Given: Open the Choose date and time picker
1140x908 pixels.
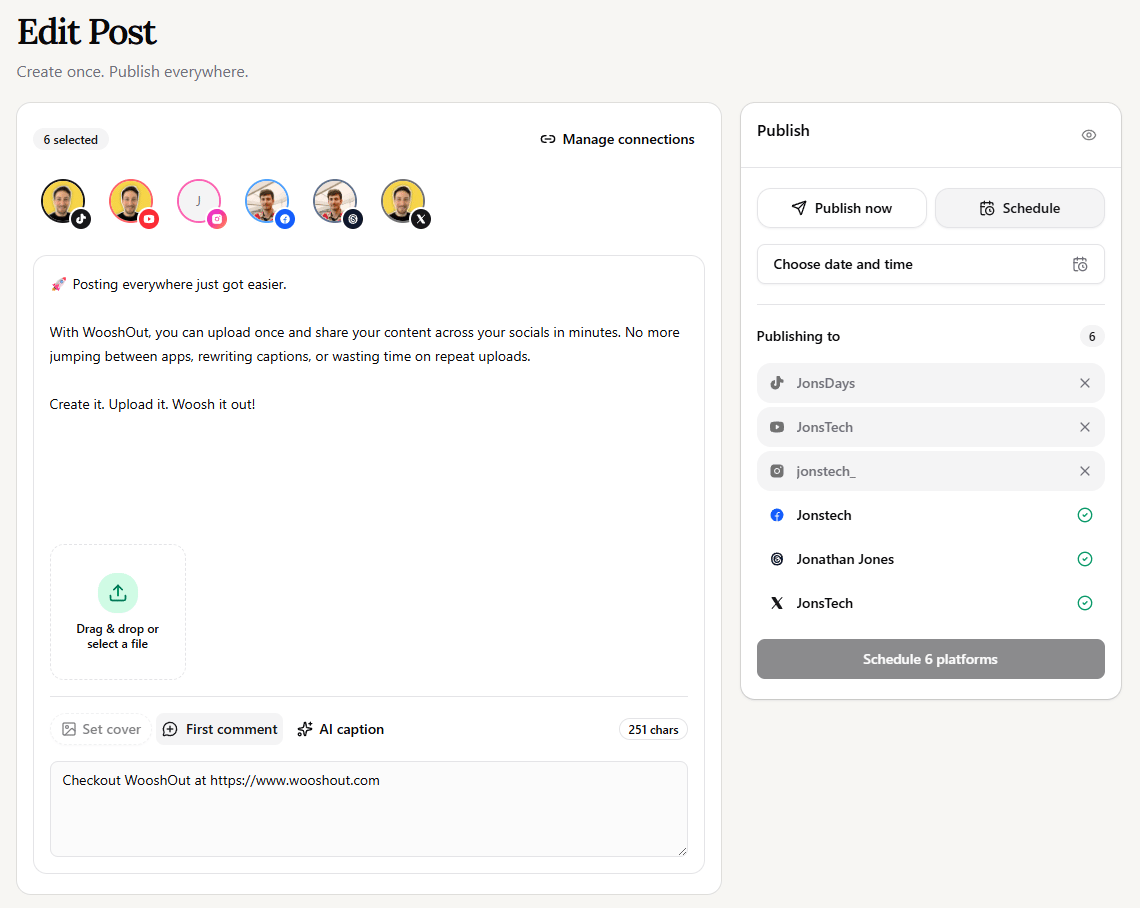Looking at the screenshot, I should 931,264.
